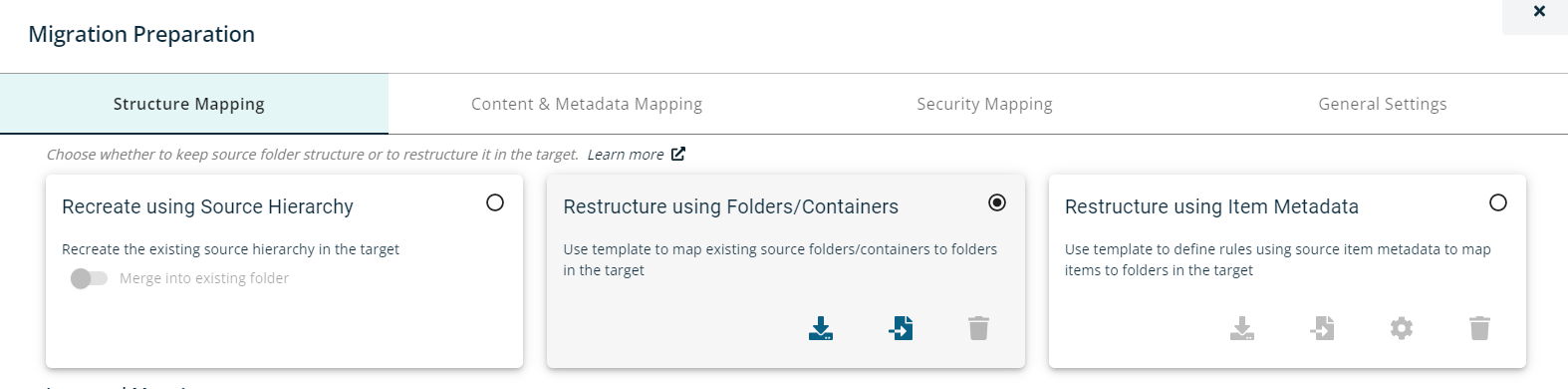Select Restructure using Folders/Containers radio button
Image resolution: width=1568 pixels, height=389 pixels.
tap(997, 202)
